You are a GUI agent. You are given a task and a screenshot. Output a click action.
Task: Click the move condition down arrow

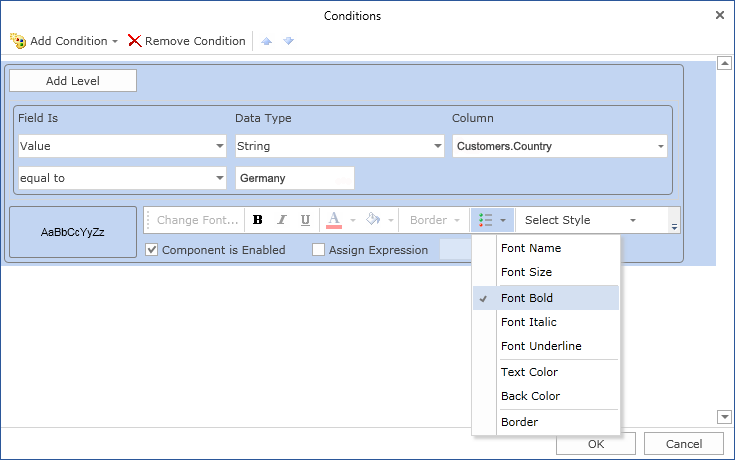[288, 41]
